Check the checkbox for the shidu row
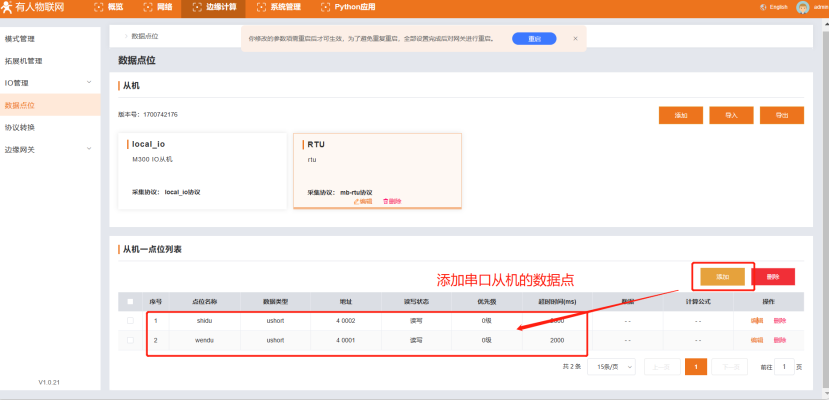 click(129, 321)
